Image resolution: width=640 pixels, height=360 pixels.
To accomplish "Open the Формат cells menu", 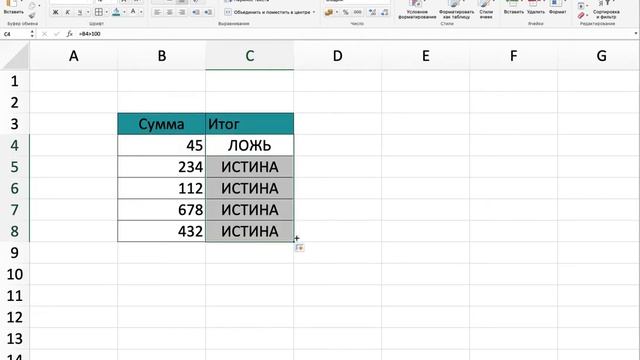I will 557,8.
